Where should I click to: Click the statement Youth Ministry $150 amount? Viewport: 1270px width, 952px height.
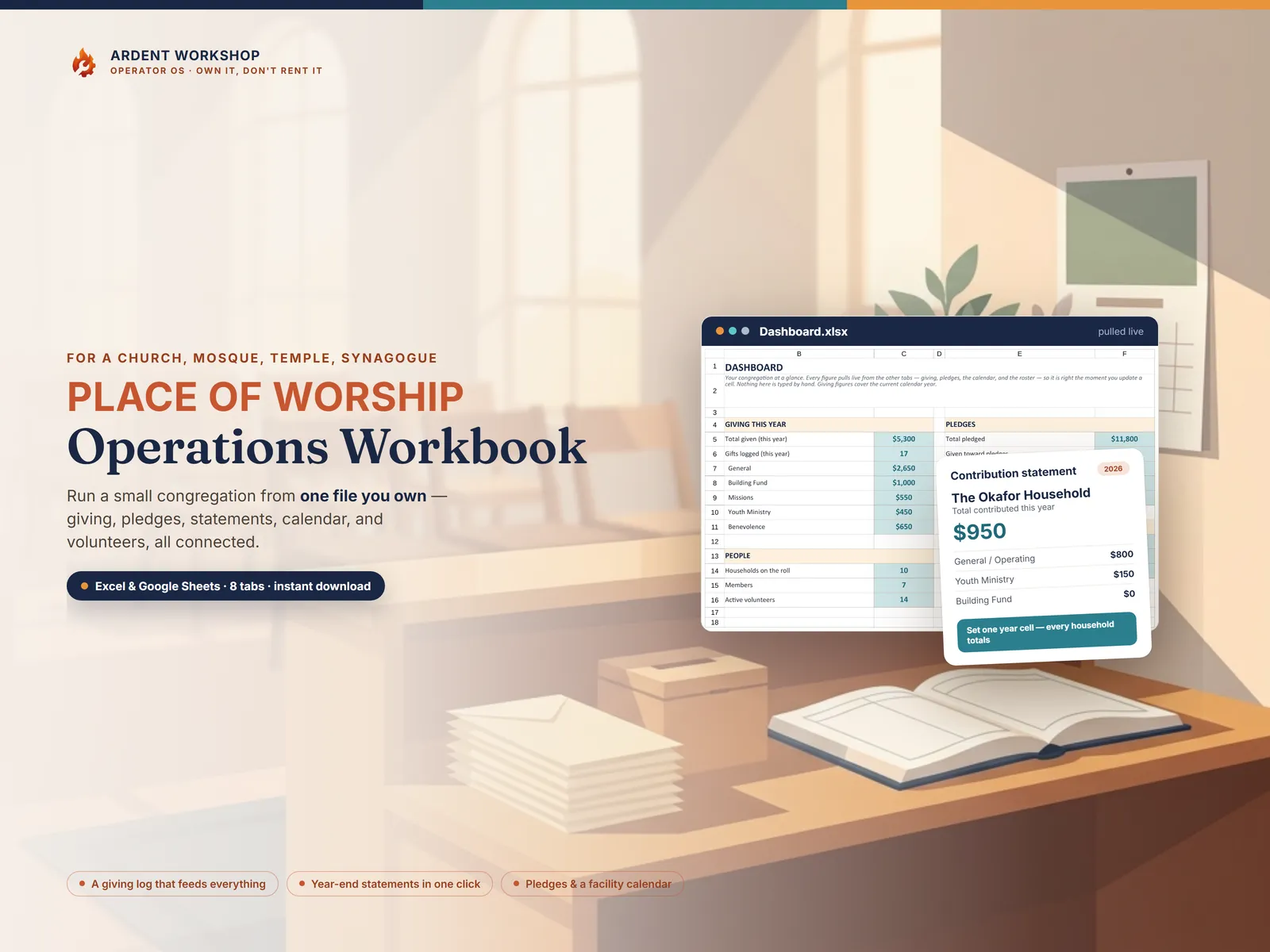tap(1123, 574)
